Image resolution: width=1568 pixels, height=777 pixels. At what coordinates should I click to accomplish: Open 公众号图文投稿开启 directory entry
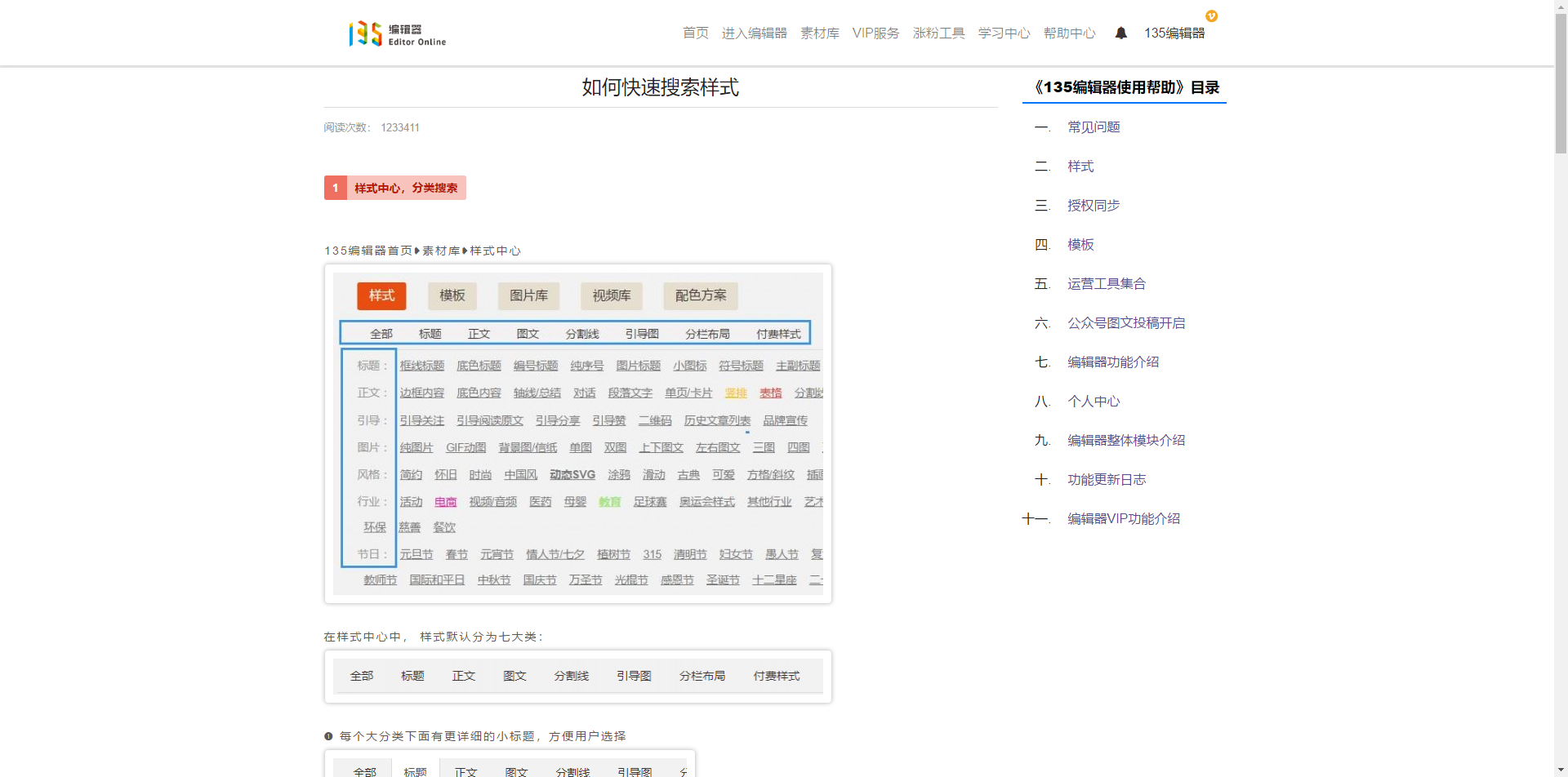click(x=1126, y=323)
